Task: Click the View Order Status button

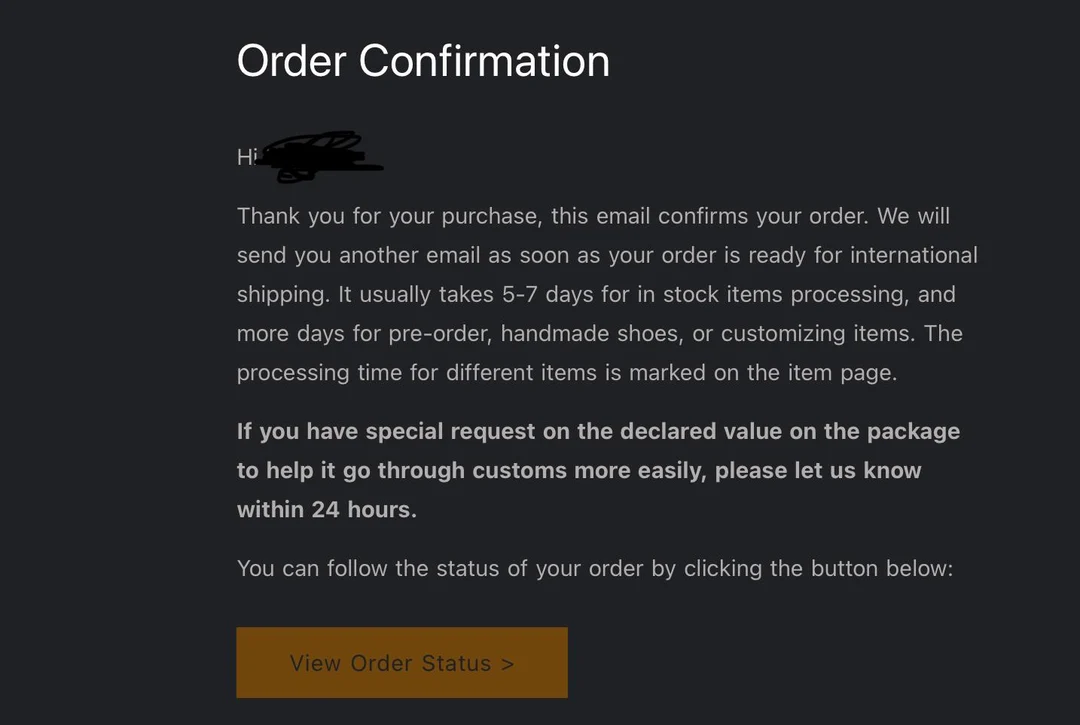Action: (x=401, y=662)
